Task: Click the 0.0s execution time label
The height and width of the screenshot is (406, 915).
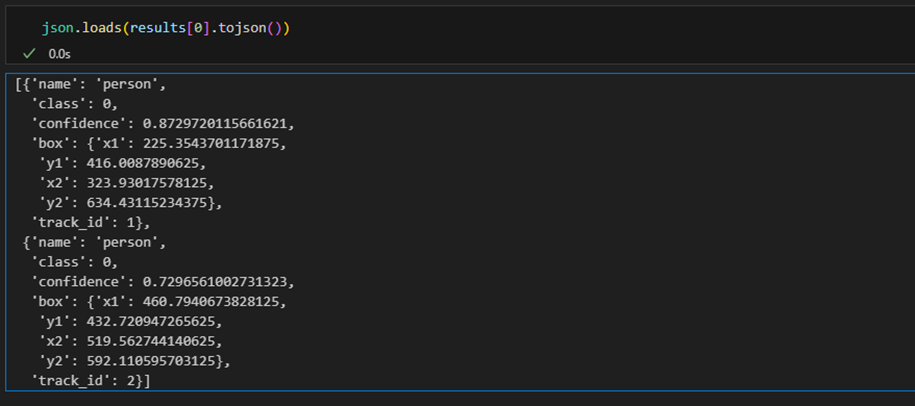Action: (x=60, y=54)
